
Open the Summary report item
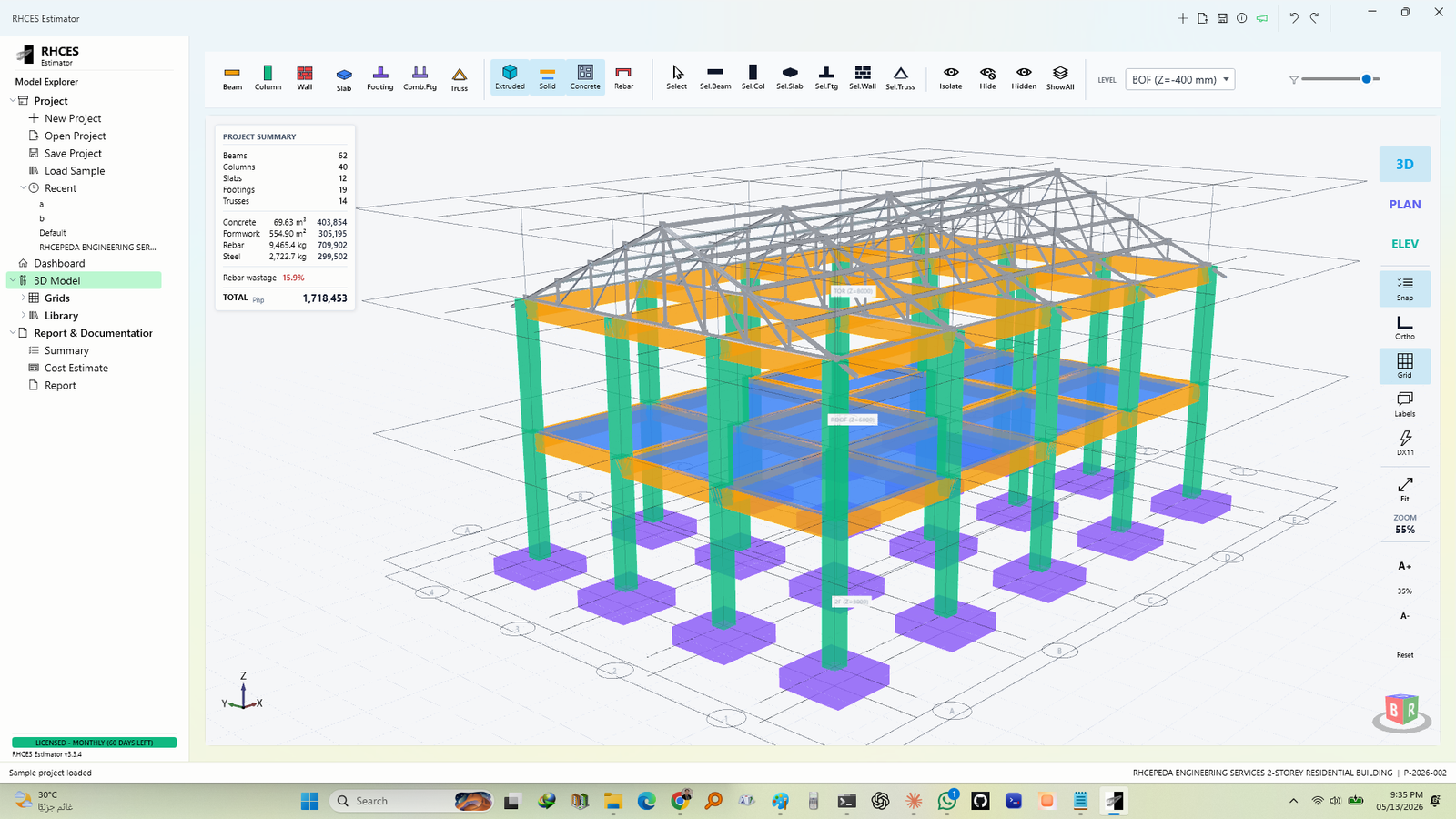coord(66,350)
